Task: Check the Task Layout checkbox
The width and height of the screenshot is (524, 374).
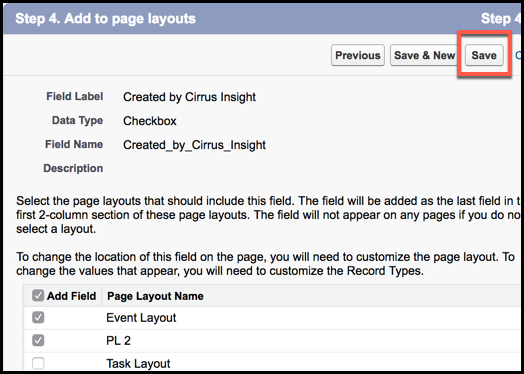Action: click(38, 363)
